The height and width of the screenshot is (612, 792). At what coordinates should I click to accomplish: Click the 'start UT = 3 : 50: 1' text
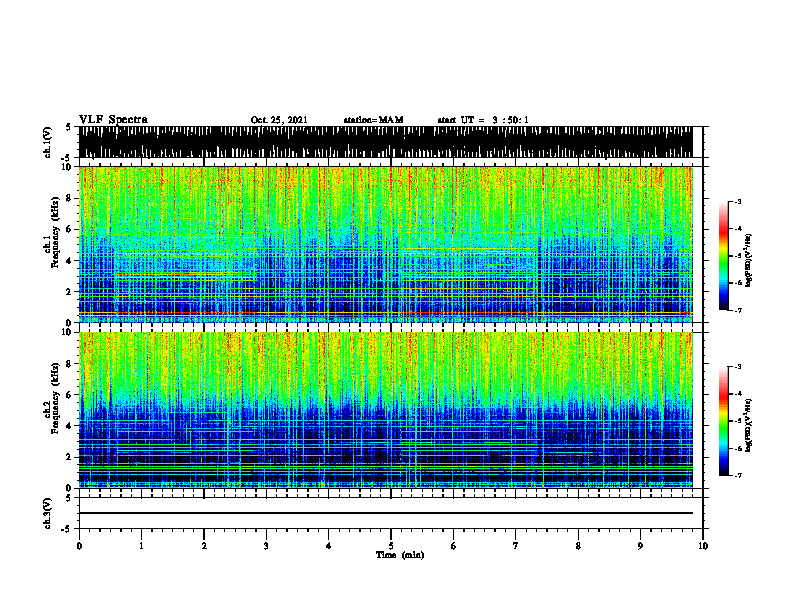pyautogui.click(x=483, y=120)
